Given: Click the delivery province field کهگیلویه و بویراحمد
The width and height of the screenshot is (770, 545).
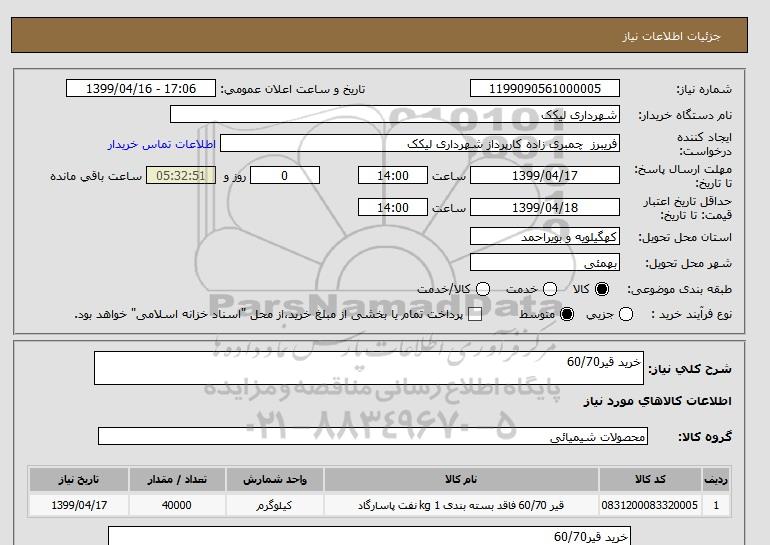Looking at the screenshot, I should tap(545, 237).
